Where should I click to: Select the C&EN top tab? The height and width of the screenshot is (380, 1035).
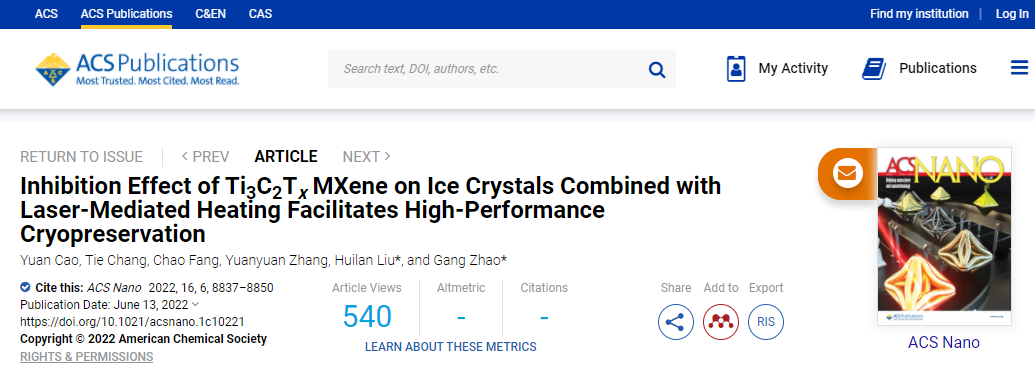tap(211, 14)
